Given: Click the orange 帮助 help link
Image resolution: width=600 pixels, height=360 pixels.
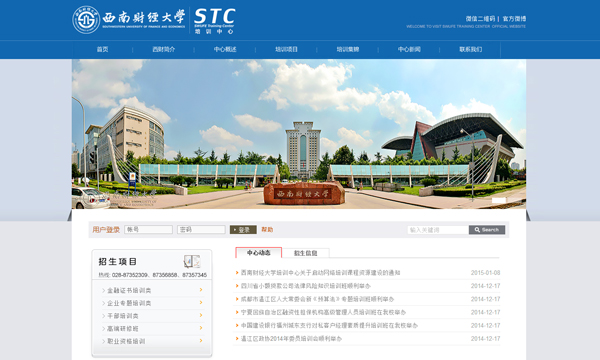Looking at the screenshot, I should (x=267, y=230).
